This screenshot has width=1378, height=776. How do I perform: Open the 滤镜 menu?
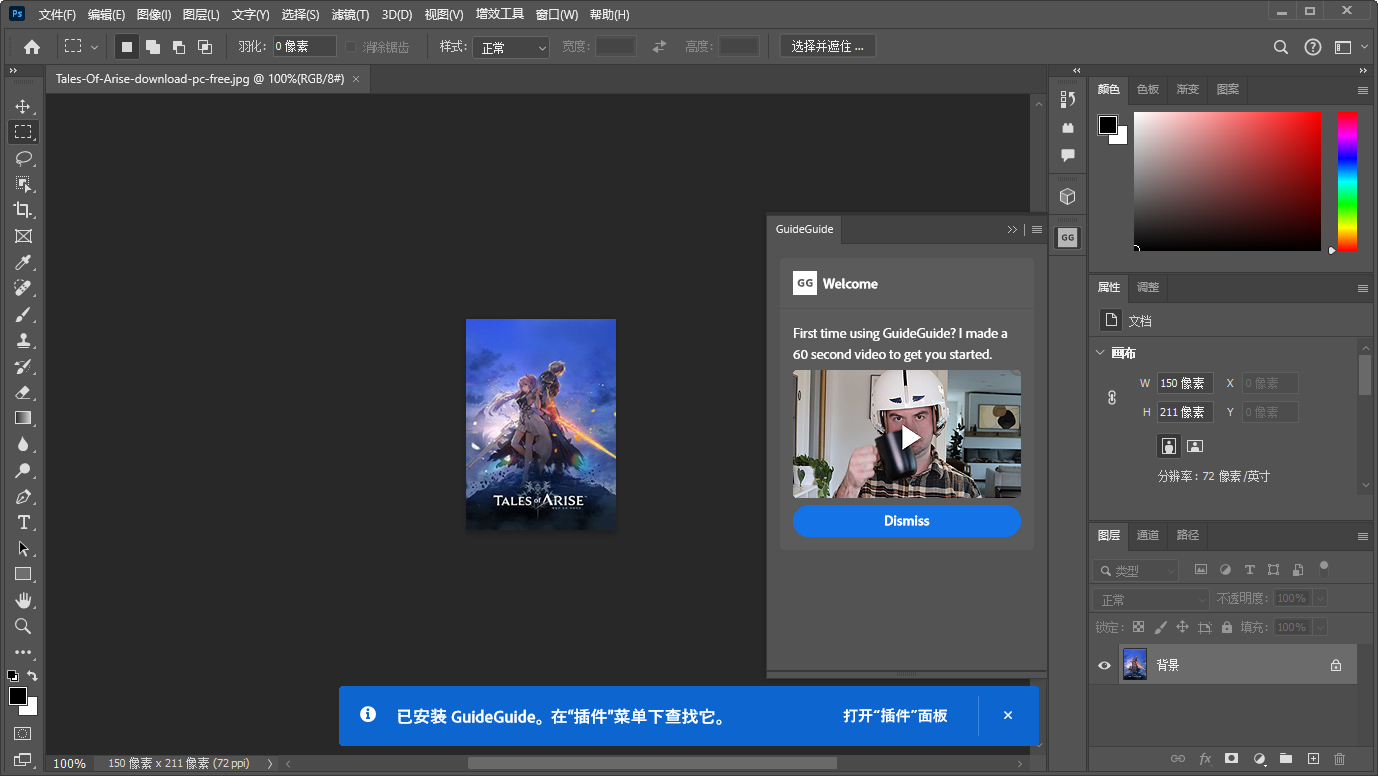click(x=348, y=14)
